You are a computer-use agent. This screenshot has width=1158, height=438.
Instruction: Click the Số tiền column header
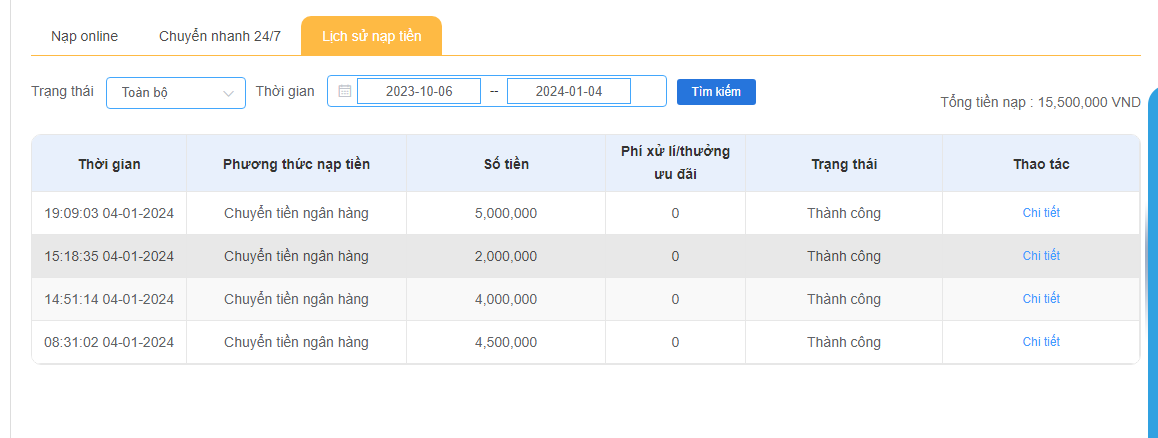(x=505, y=164)
